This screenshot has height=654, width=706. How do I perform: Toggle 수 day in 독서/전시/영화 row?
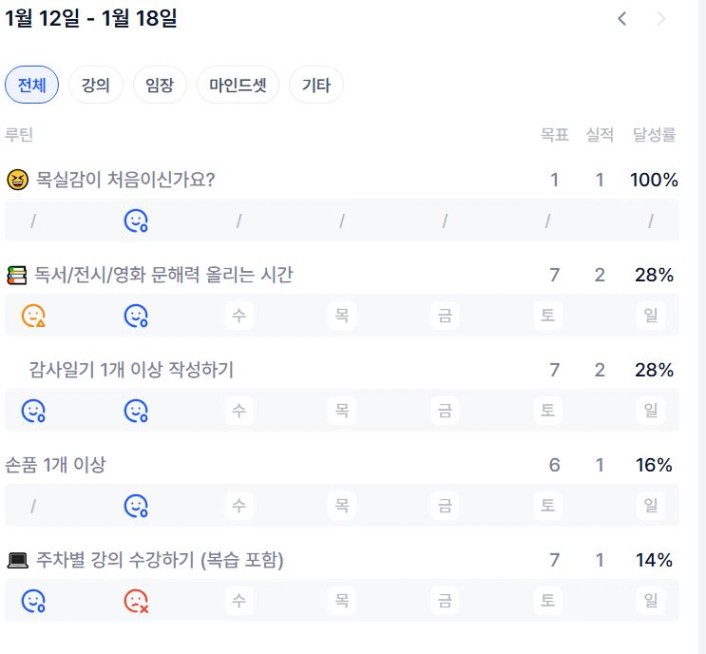pos(239,316)
